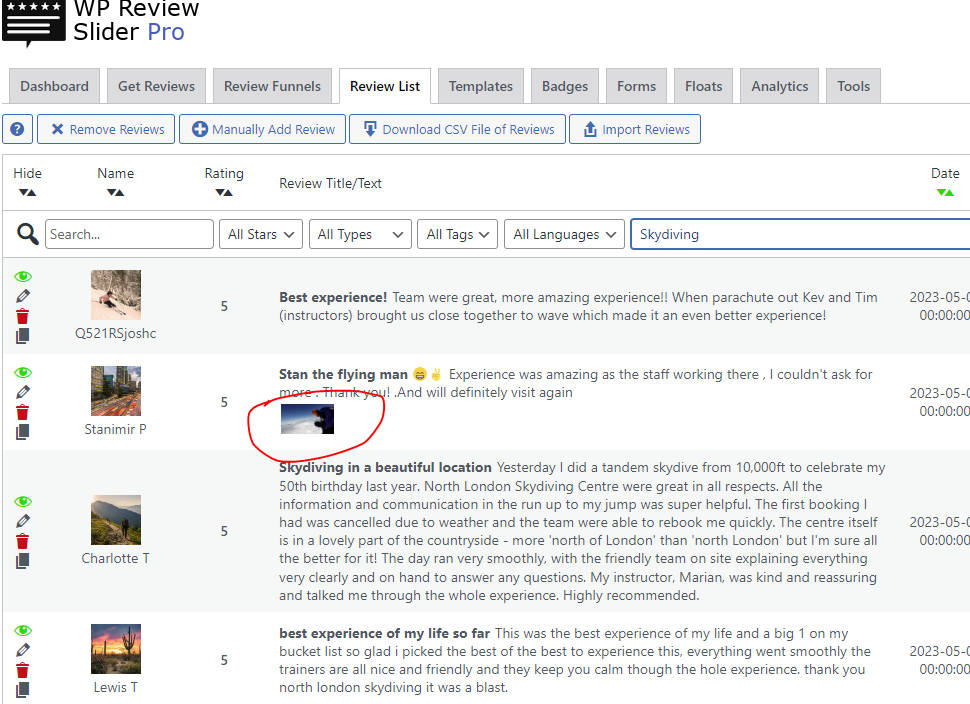Viewport: 970px width, 704px height.
Task: Edit Lewis T review with pencil icon
Action: point(23,650)
